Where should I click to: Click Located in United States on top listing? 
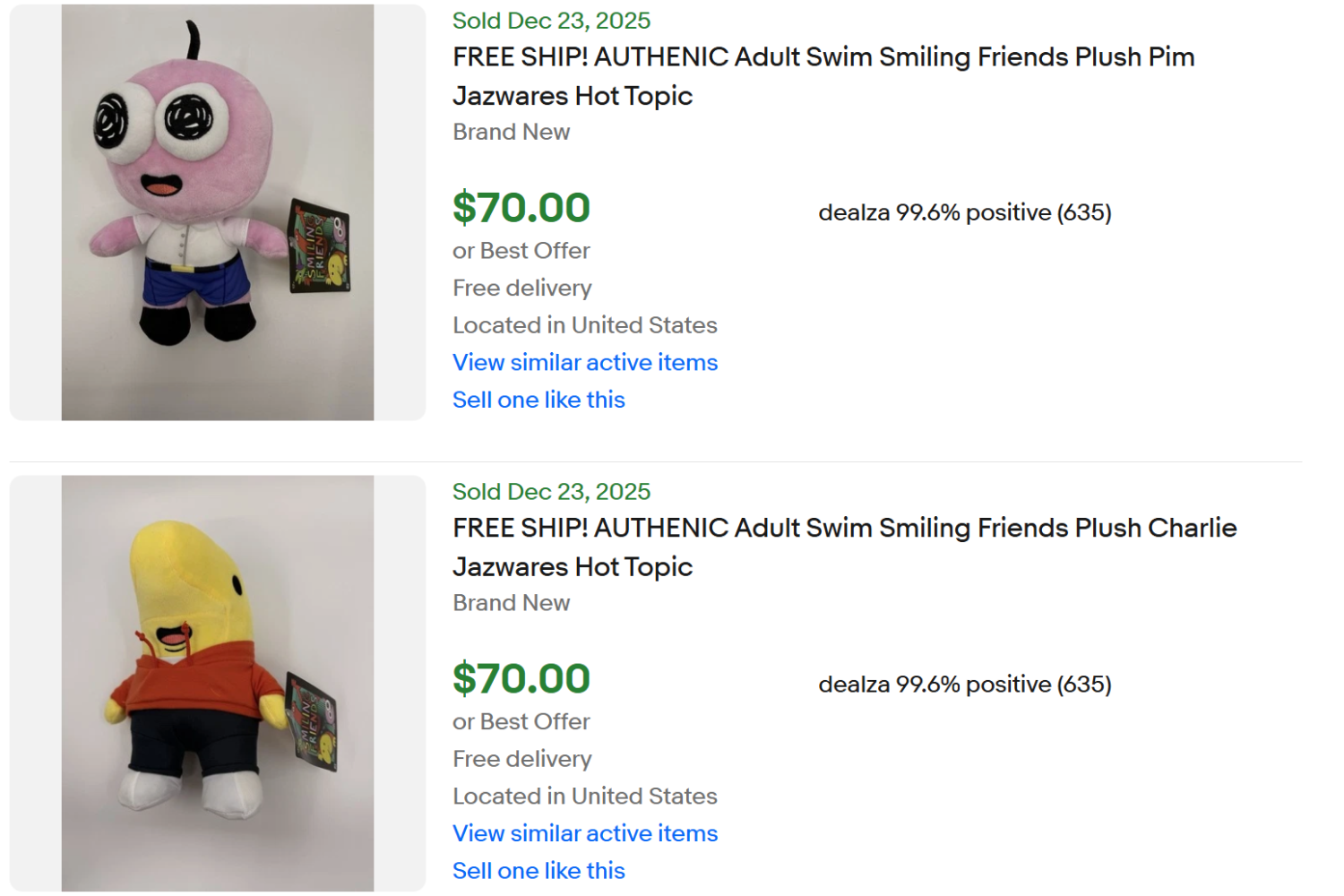[x=584, y=324]
